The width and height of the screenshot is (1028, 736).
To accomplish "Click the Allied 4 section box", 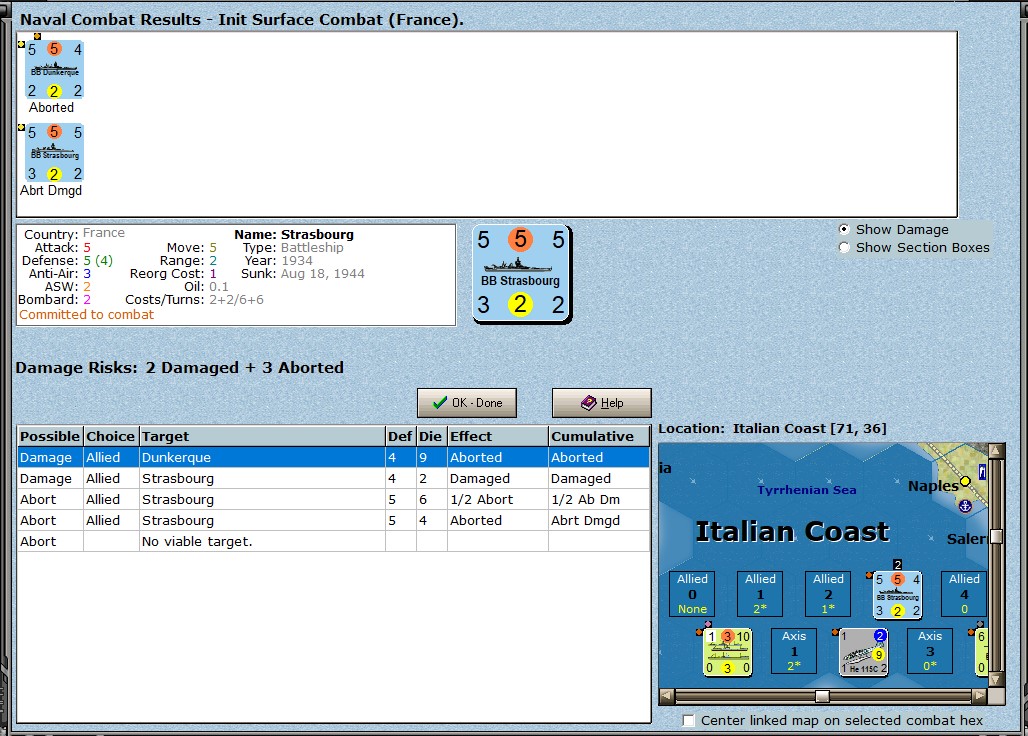I will 964,594.
